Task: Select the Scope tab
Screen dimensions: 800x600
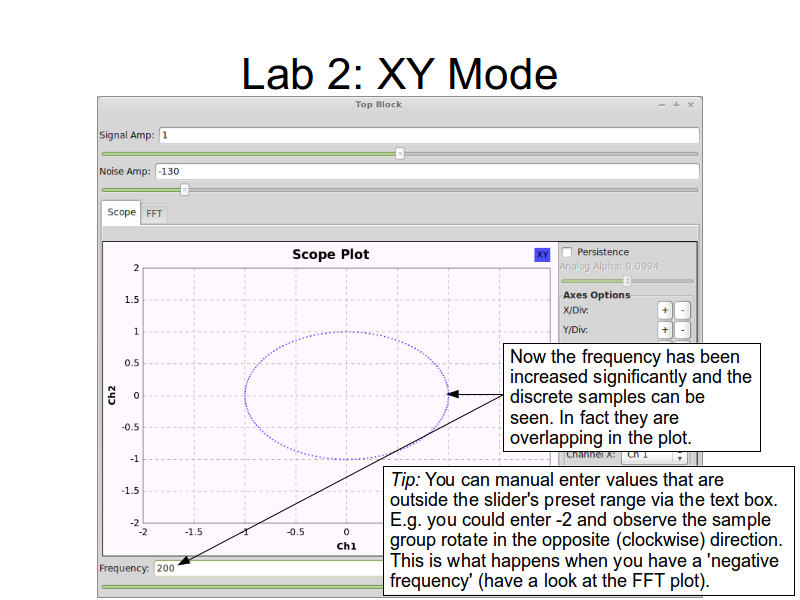Action: (x=121, y=212)
